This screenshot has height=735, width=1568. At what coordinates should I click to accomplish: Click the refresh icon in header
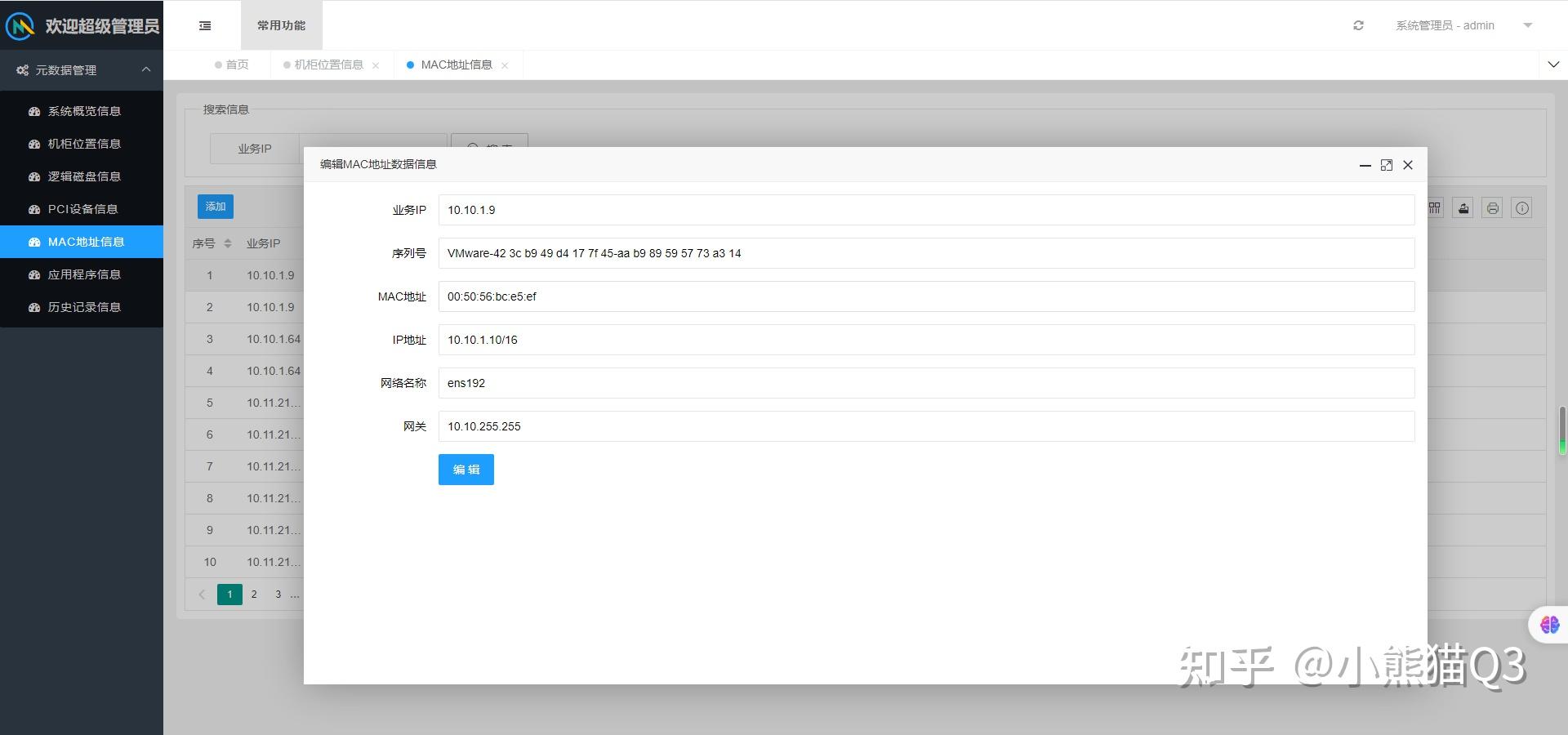[1358, 25]
